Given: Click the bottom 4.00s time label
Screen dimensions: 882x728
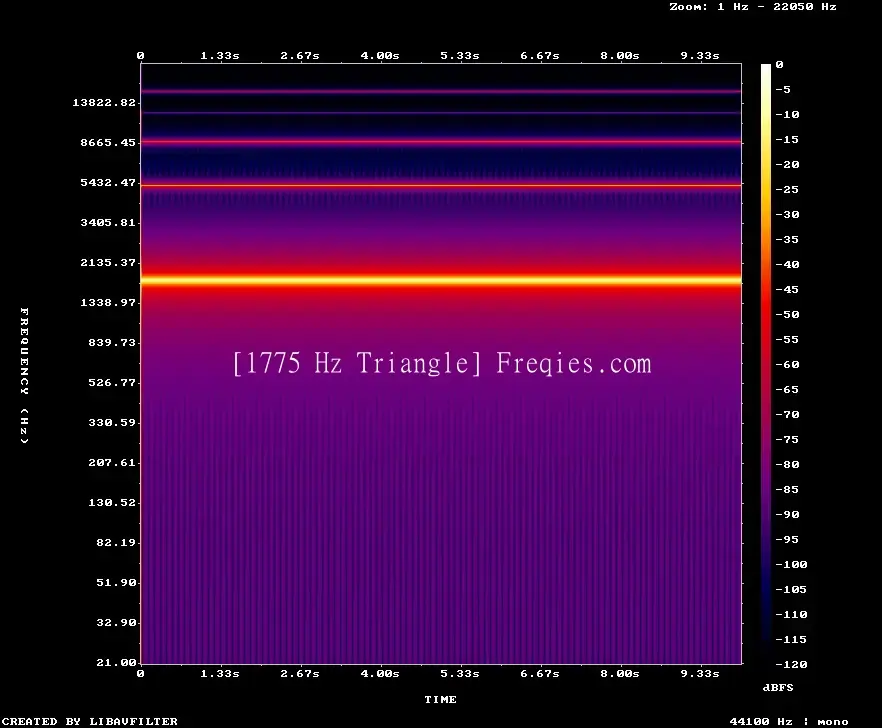Looking at the screenshot, I should coord(380,673).
